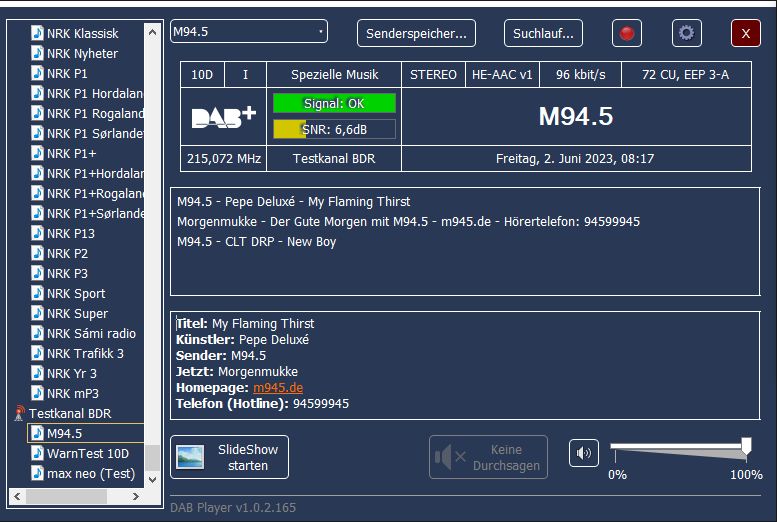This screenshot has width=777, height=522.
Task: Click the music icon beside NRK Sport
Action: pos(37,294)
